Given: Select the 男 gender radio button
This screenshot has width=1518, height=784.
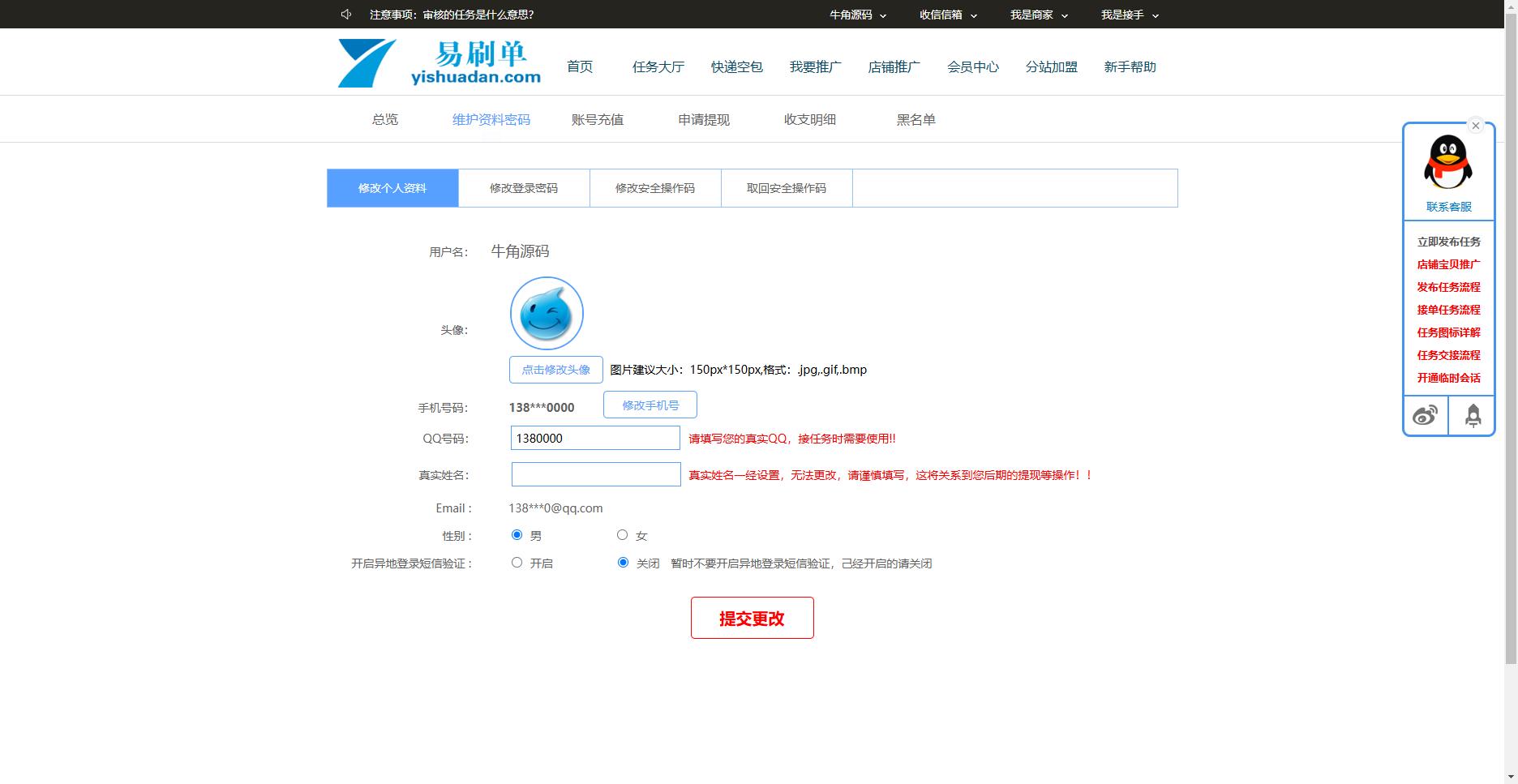Looking at the screenshot, I should click(517, 535).
